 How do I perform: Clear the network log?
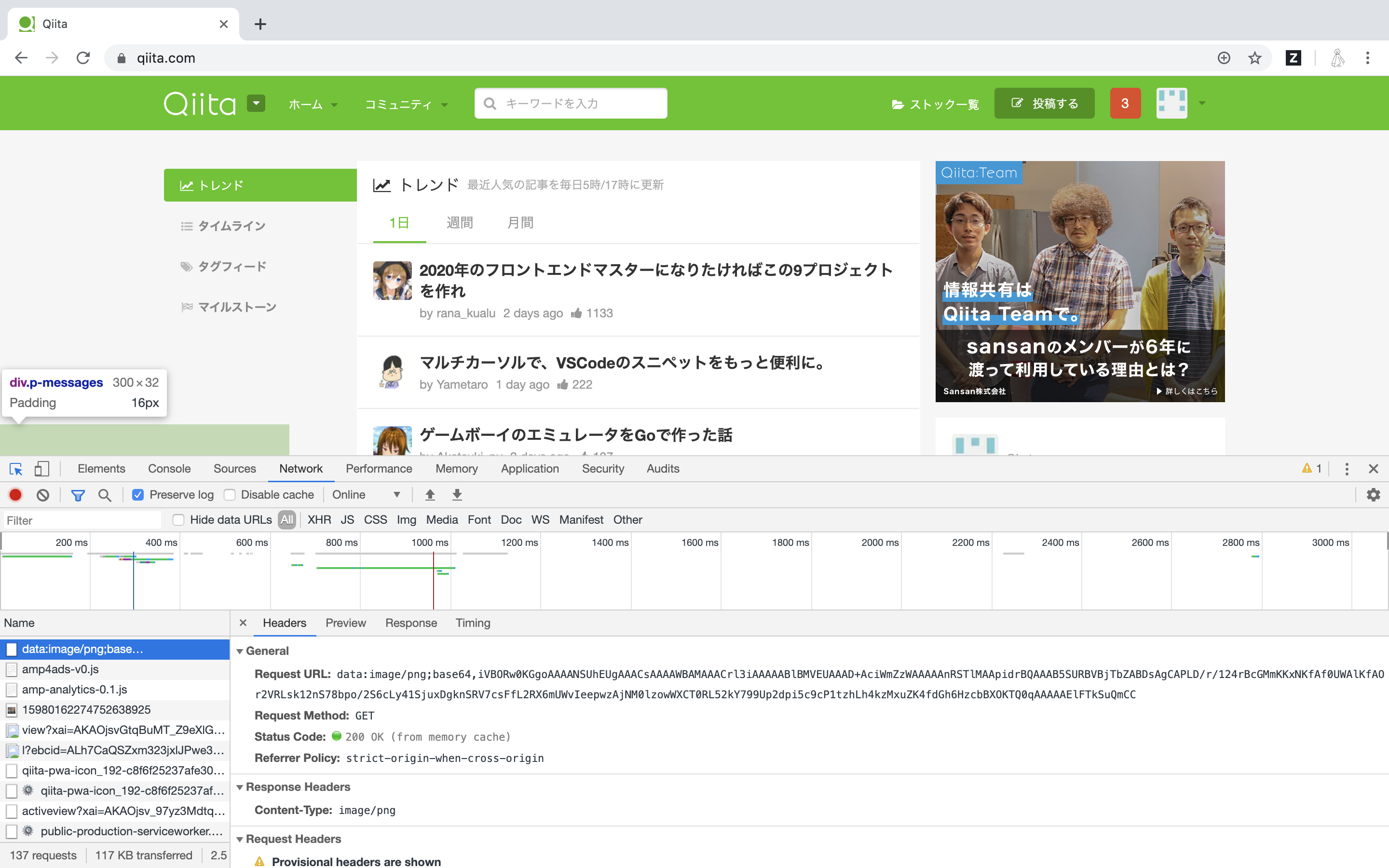[x=43, y=495]
